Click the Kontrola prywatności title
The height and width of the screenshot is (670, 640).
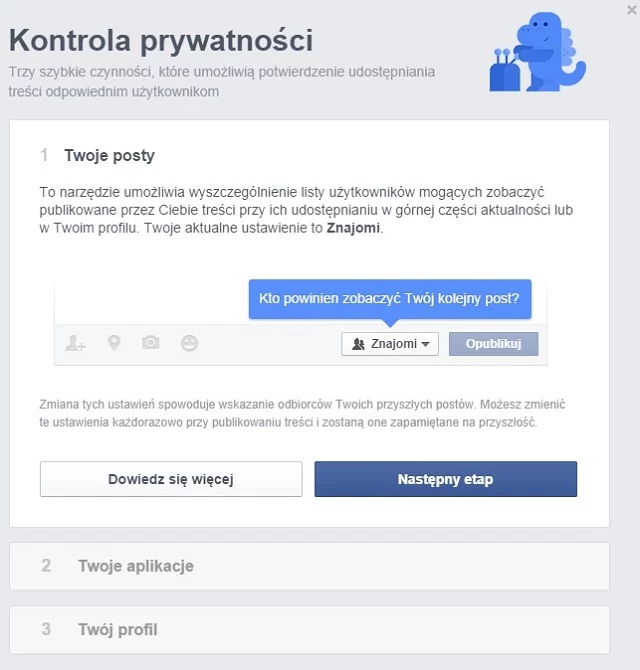pos(161,41)
